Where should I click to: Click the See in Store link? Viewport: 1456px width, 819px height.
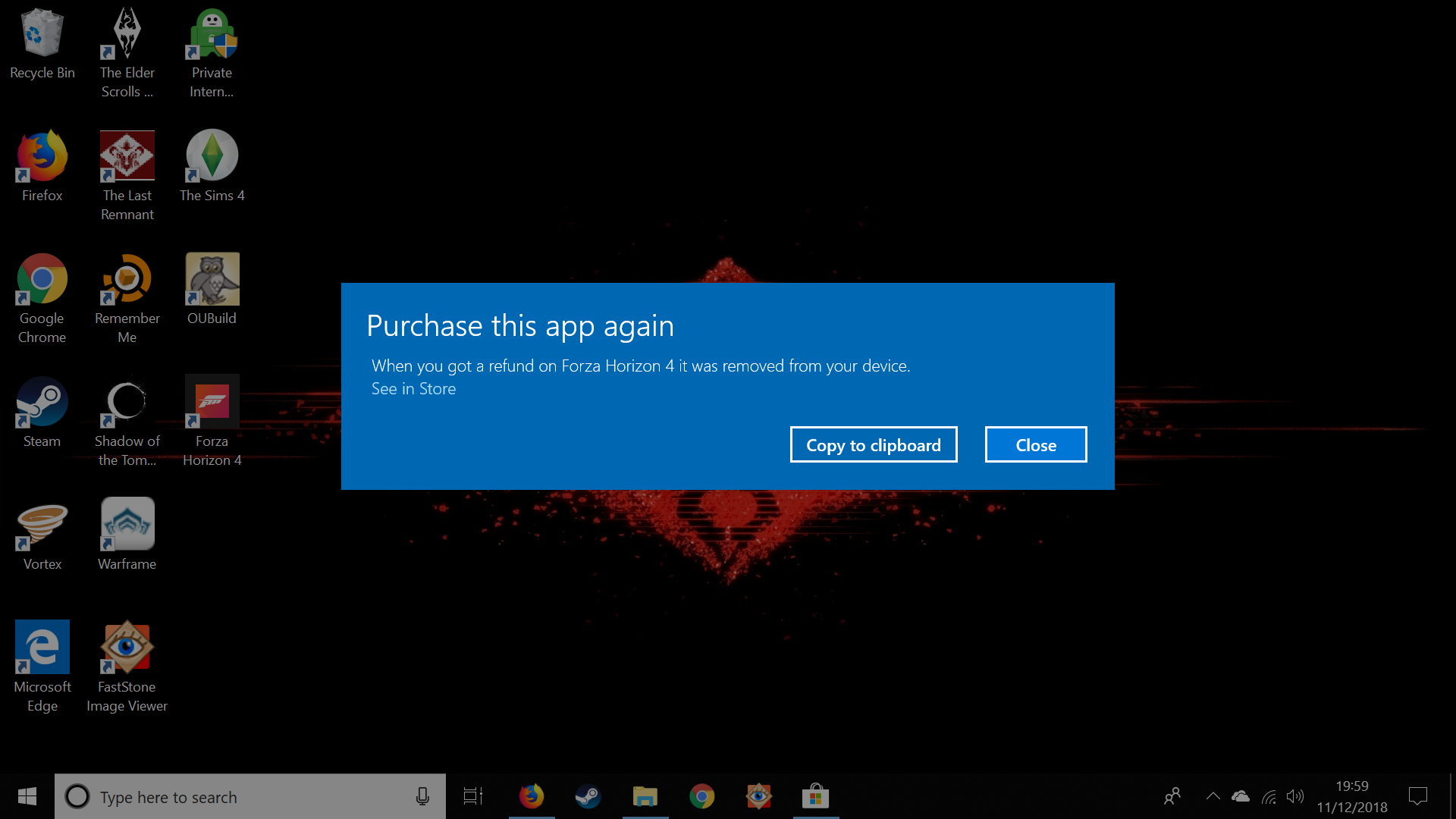pos(413,389)
